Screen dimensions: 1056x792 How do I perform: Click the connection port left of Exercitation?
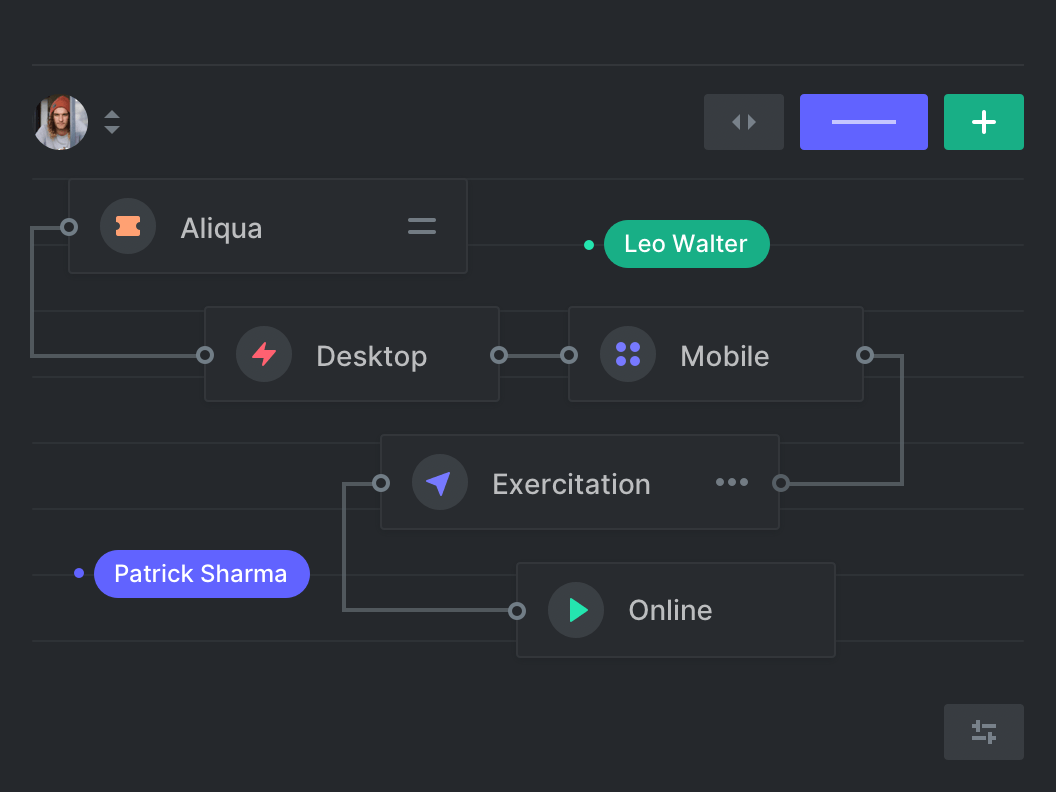[x=380, y=482]
